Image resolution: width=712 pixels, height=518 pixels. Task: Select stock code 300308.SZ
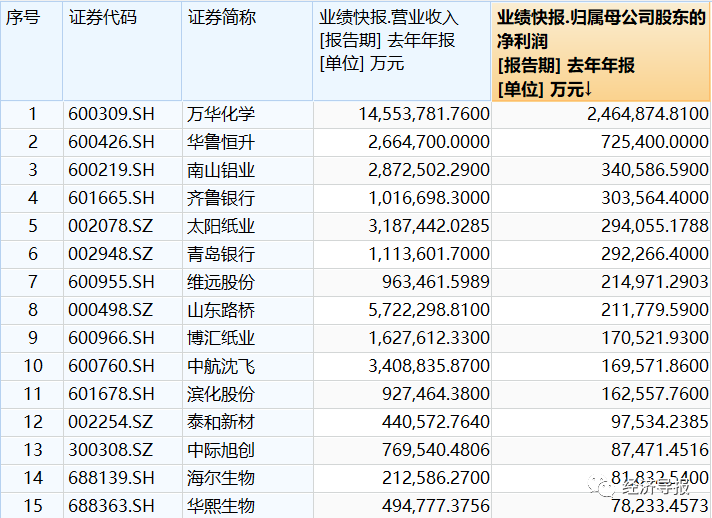pyautogui.click(x=110, y=450)
